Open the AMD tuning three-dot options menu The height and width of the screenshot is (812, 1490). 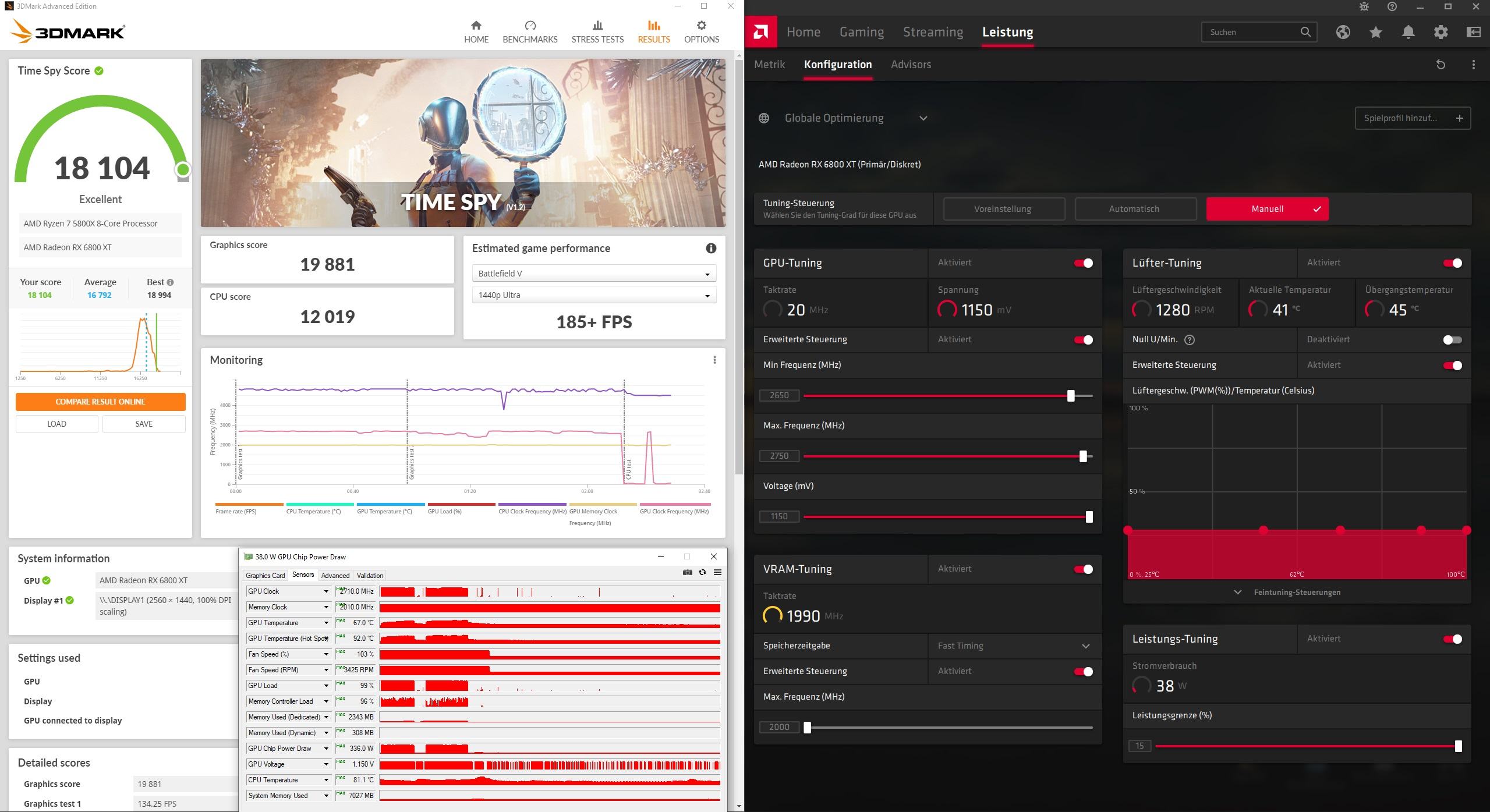(x=1474, y=65)
